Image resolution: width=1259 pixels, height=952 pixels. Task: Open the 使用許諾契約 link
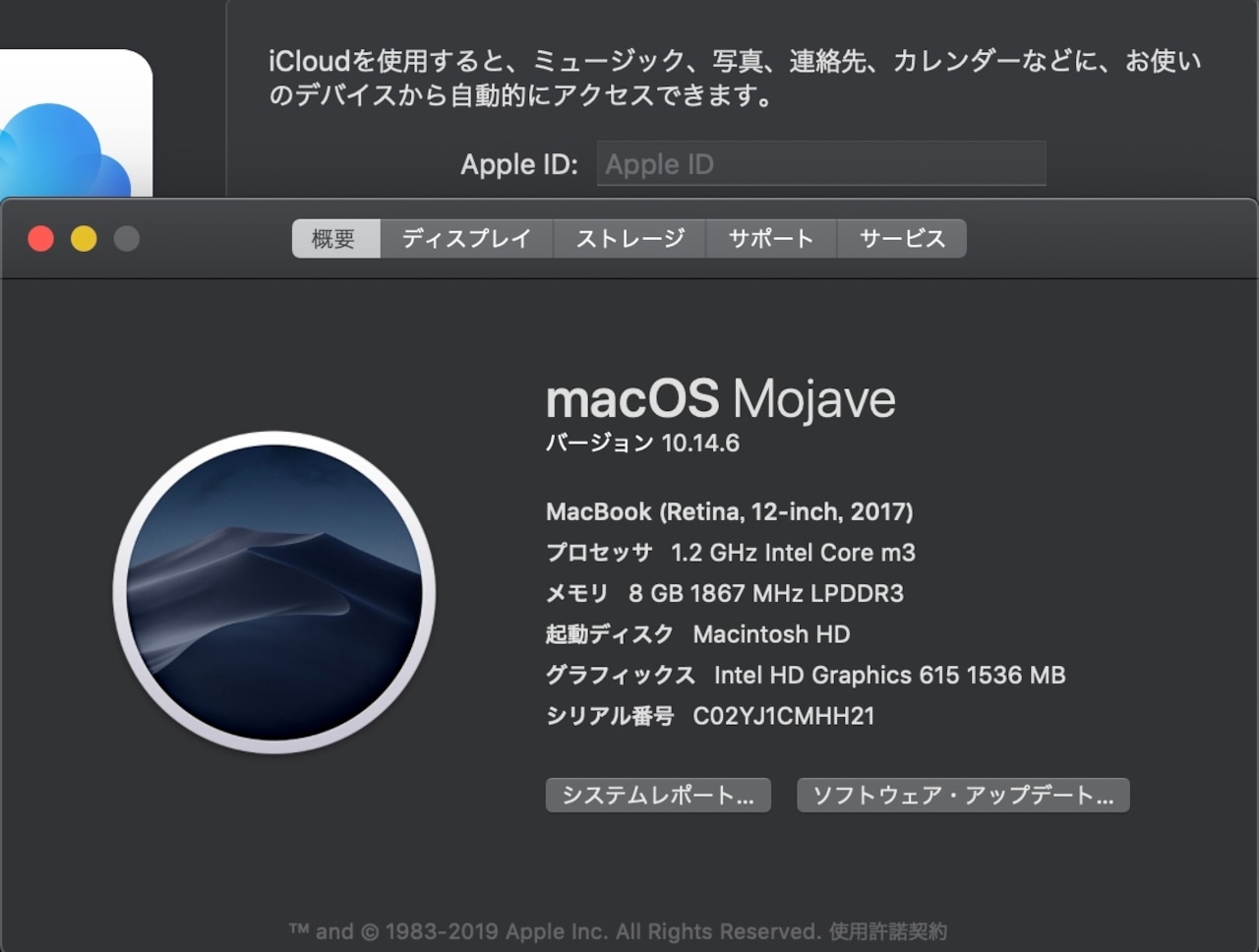pos(888,931)
